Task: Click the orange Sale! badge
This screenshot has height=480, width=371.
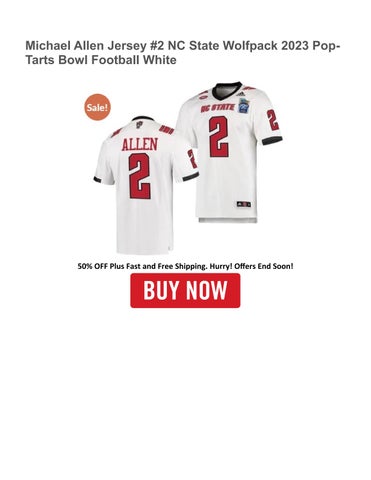Action: point(97,107)
